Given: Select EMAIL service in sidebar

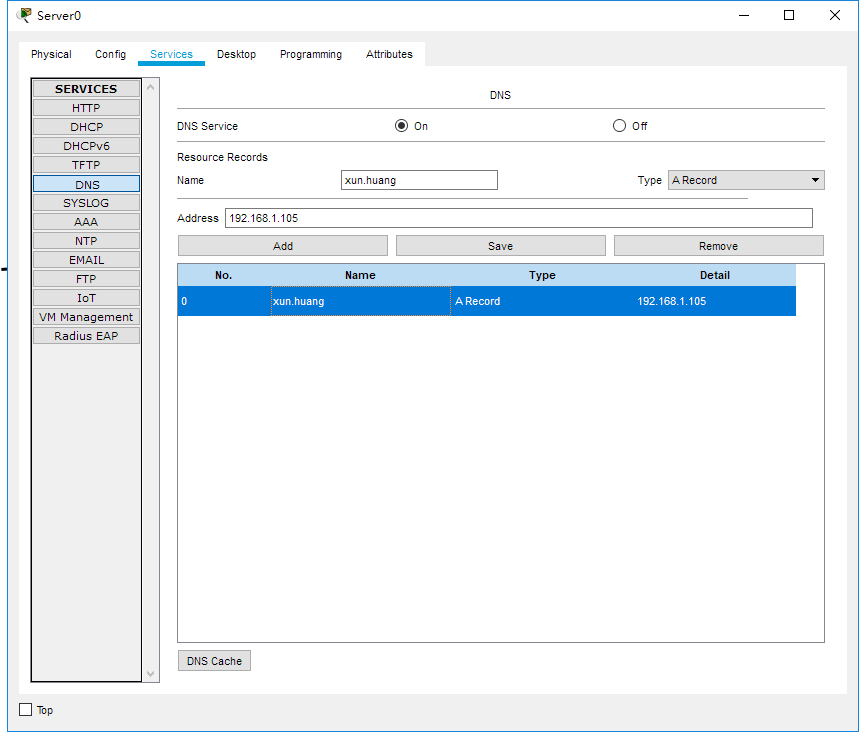Looking at the screenshot, I should pos(86,260).
